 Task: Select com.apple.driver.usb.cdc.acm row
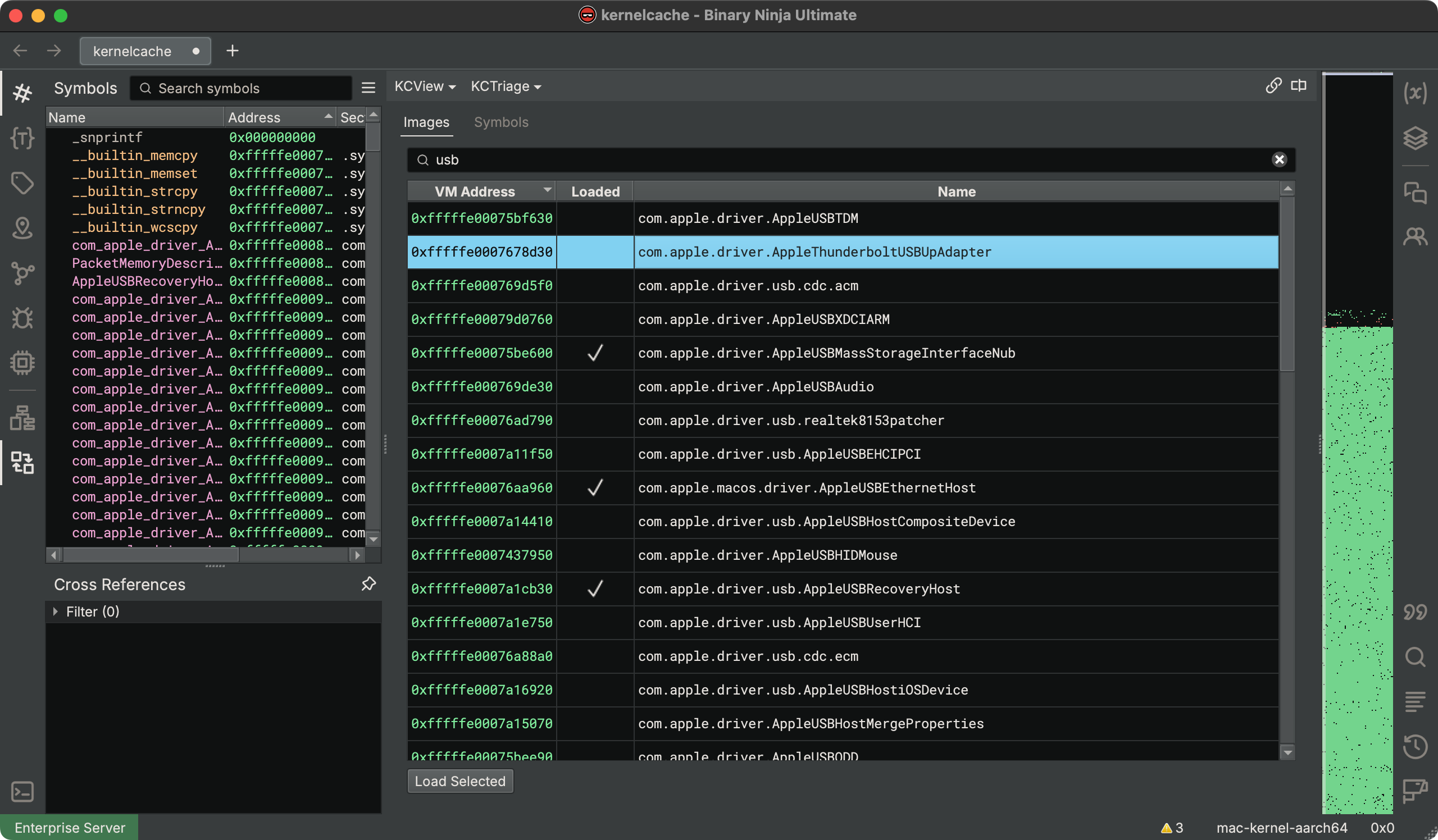843,285
